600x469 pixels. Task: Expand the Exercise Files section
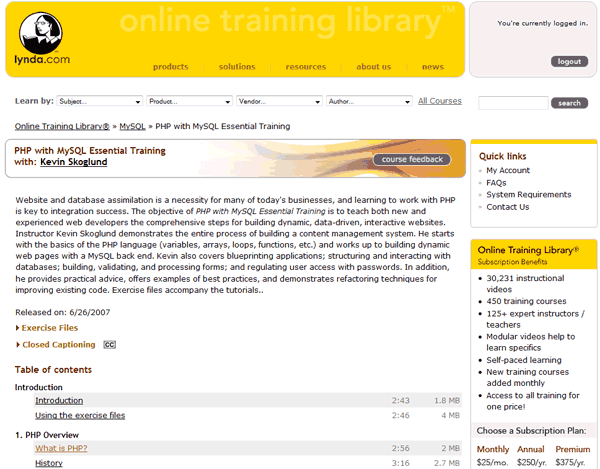pos(47,328)
